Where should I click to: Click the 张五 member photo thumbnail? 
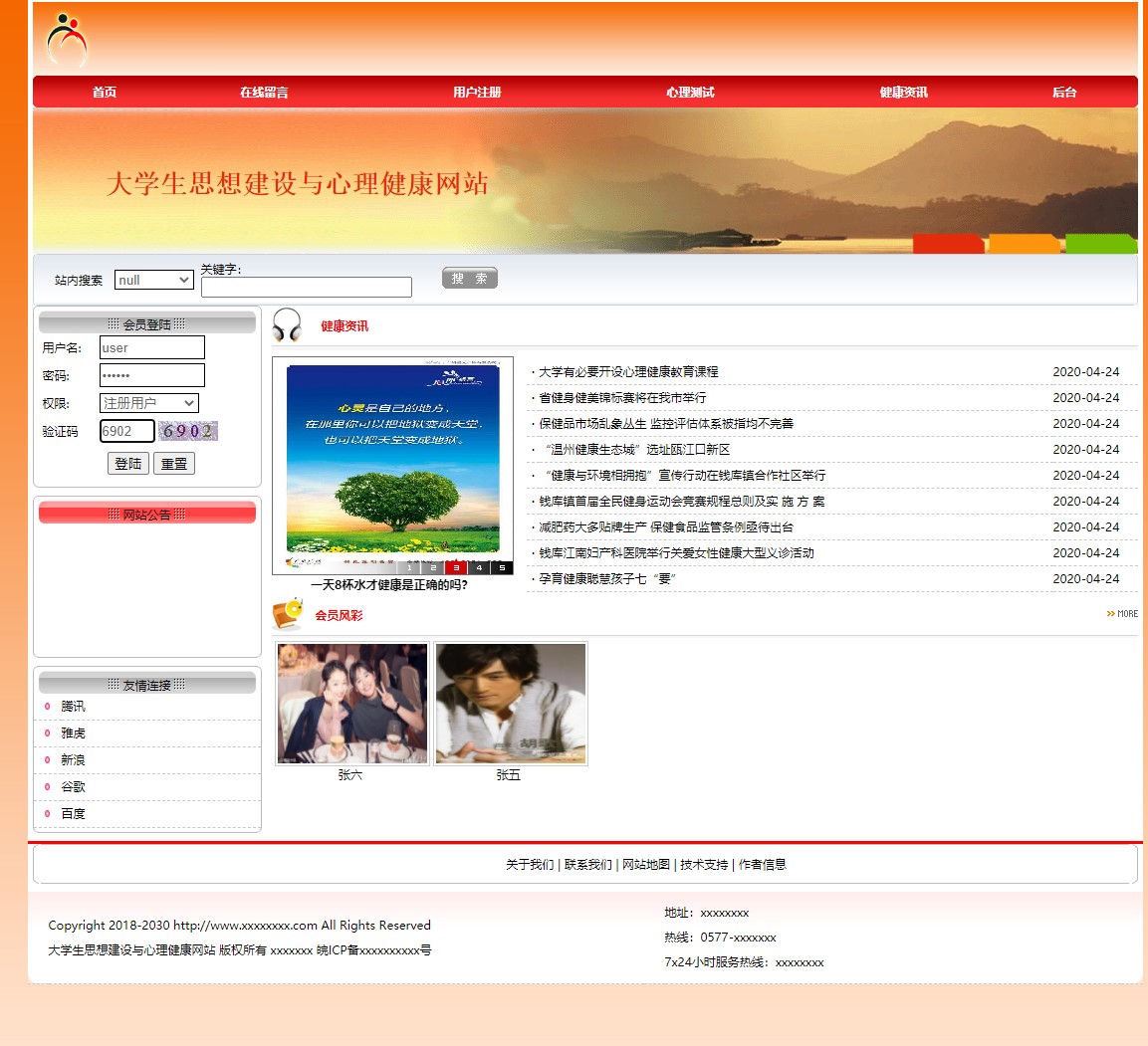[510, 703]
